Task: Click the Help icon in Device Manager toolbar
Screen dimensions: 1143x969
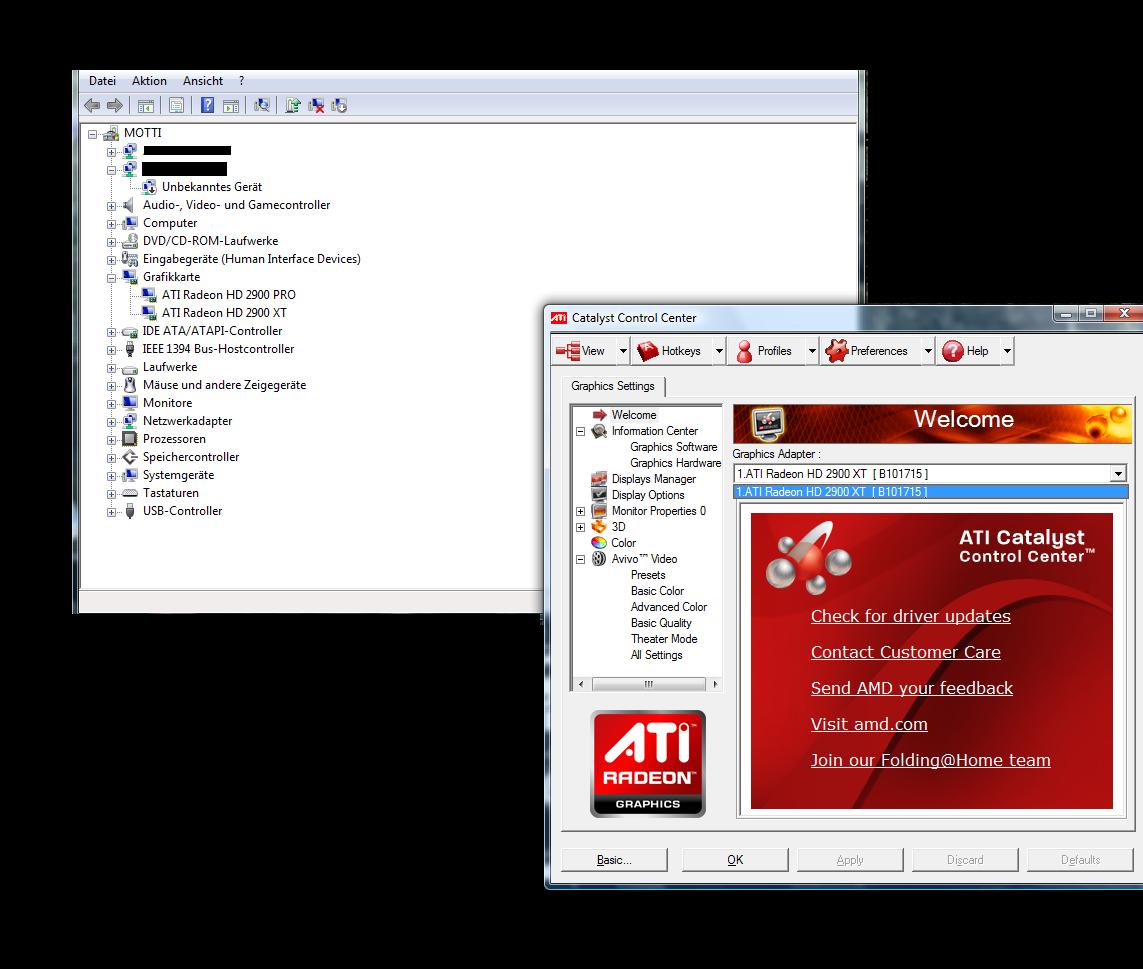Action: pos(208,105)
